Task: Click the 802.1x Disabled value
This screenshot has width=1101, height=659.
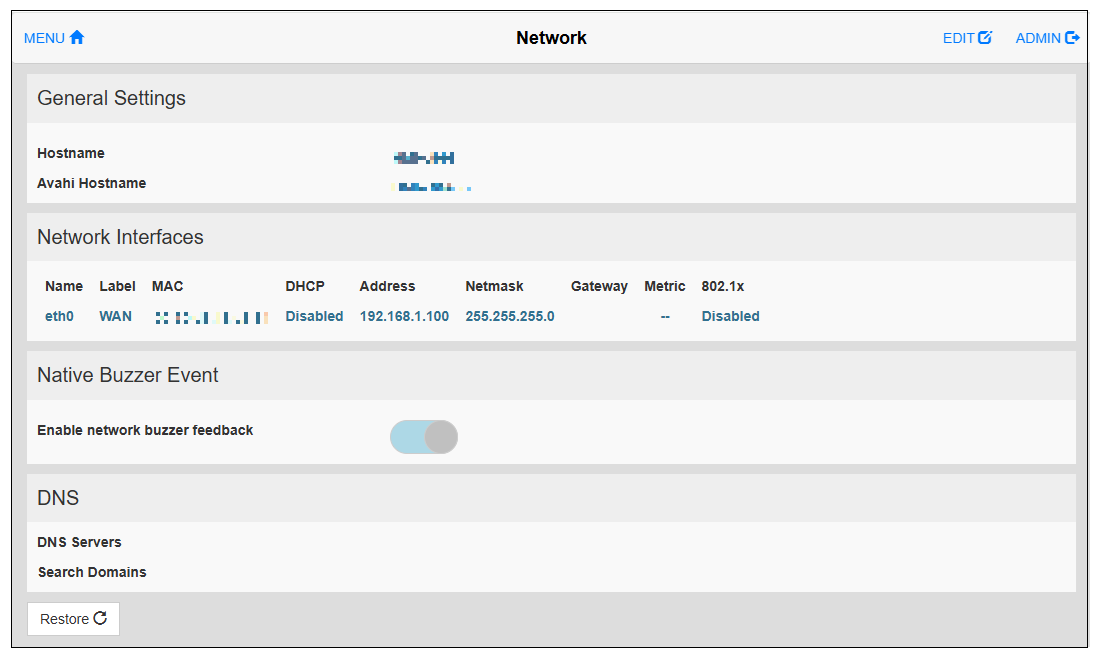Action: 730,316
